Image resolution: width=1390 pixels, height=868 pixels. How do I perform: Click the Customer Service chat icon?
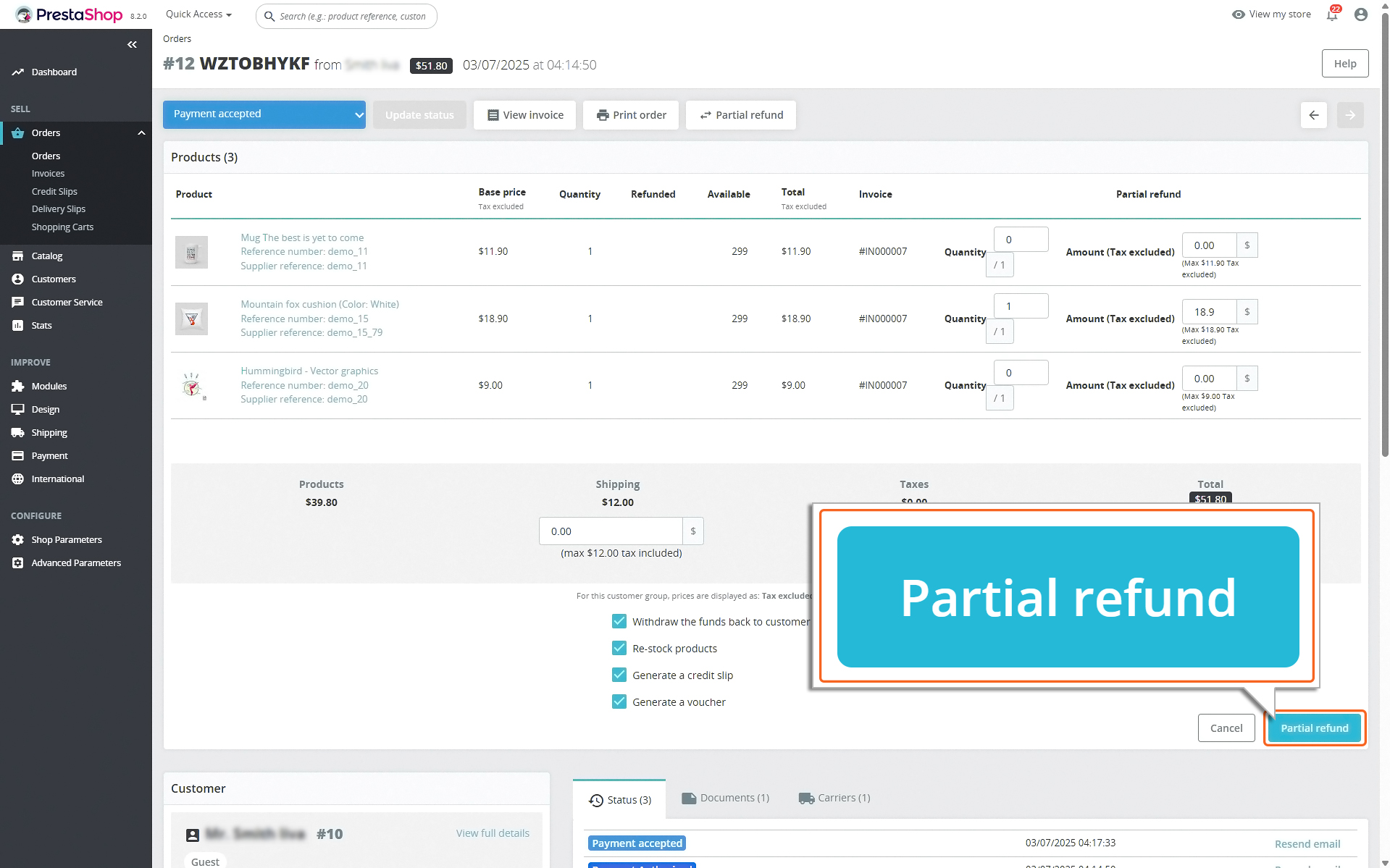pyautogui.click(x=18, y=302)
